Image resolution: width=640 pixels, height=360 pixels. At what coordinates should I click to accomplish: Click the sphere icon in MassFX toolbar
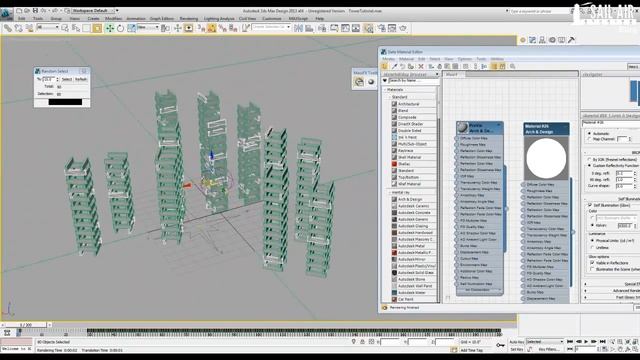pos(371,82)
